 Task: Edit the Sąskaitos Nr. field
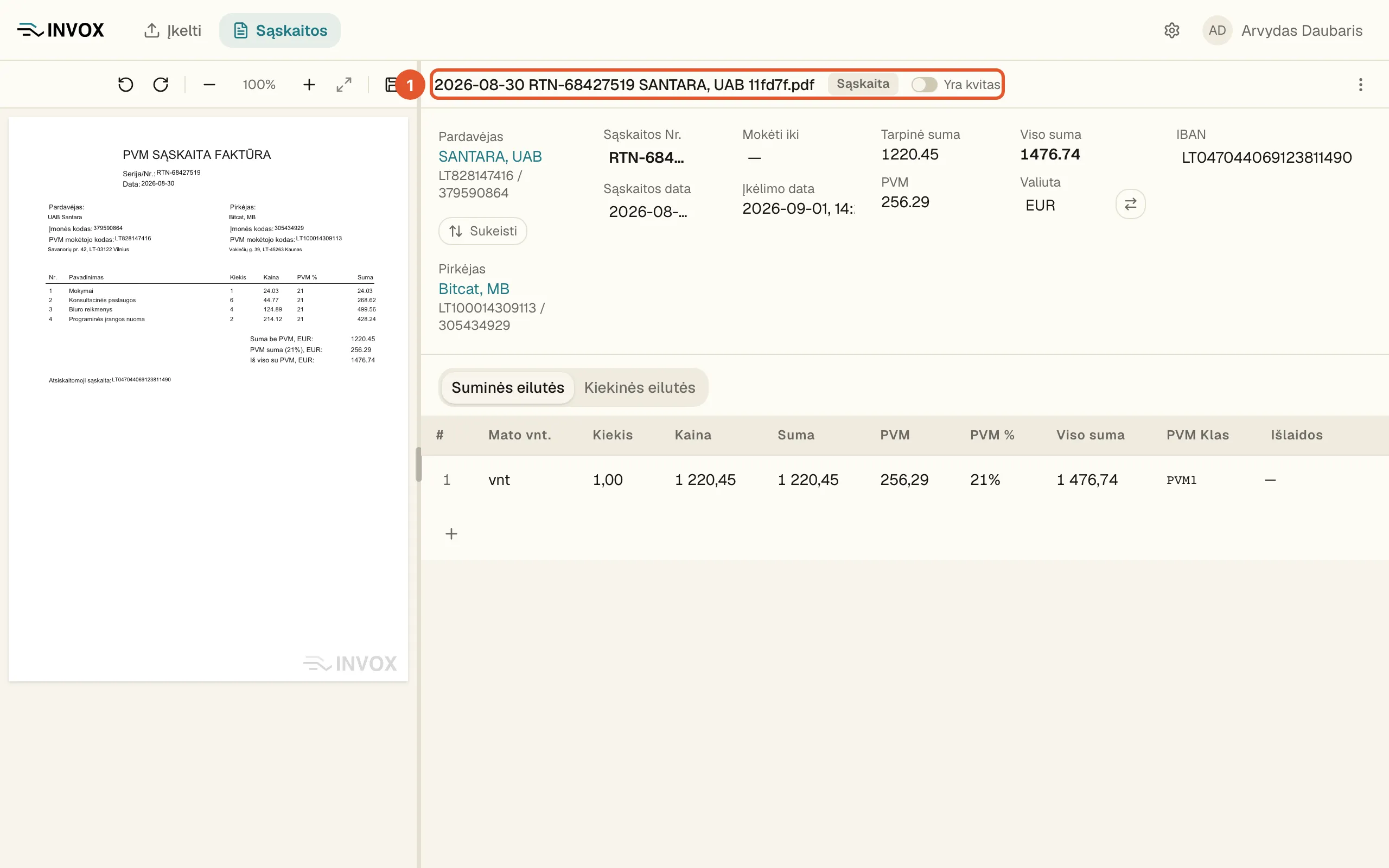(x=646, y=157)
